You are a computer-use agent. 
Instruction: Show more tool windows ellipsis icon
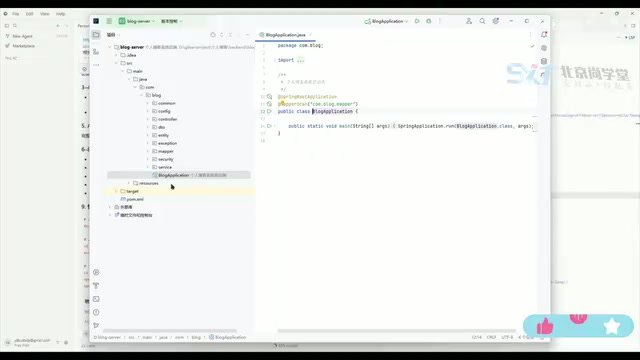click(x=96, y=65)
